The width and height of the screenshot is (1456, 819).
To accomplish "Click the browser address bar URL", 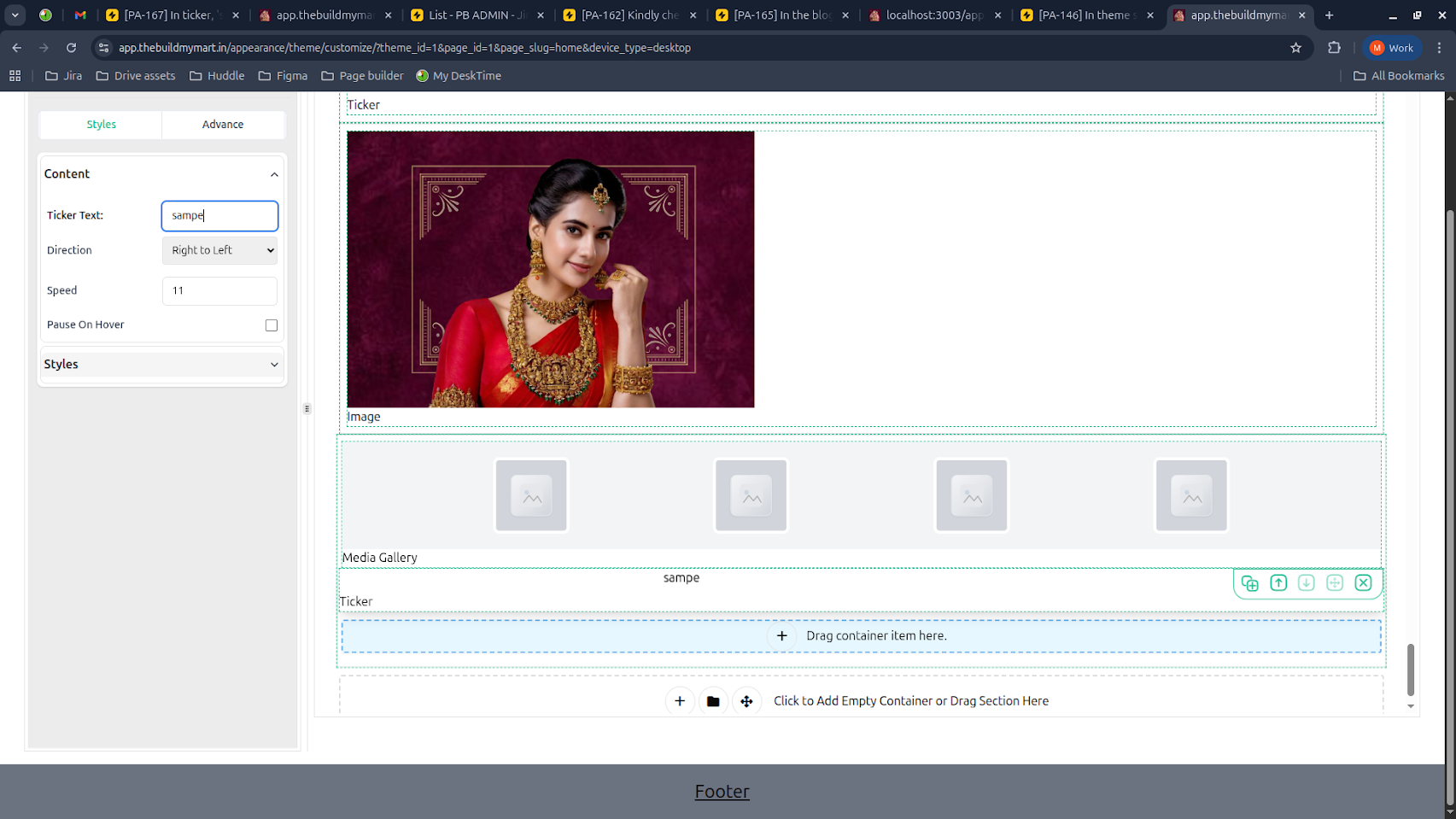I will [405, 48].
